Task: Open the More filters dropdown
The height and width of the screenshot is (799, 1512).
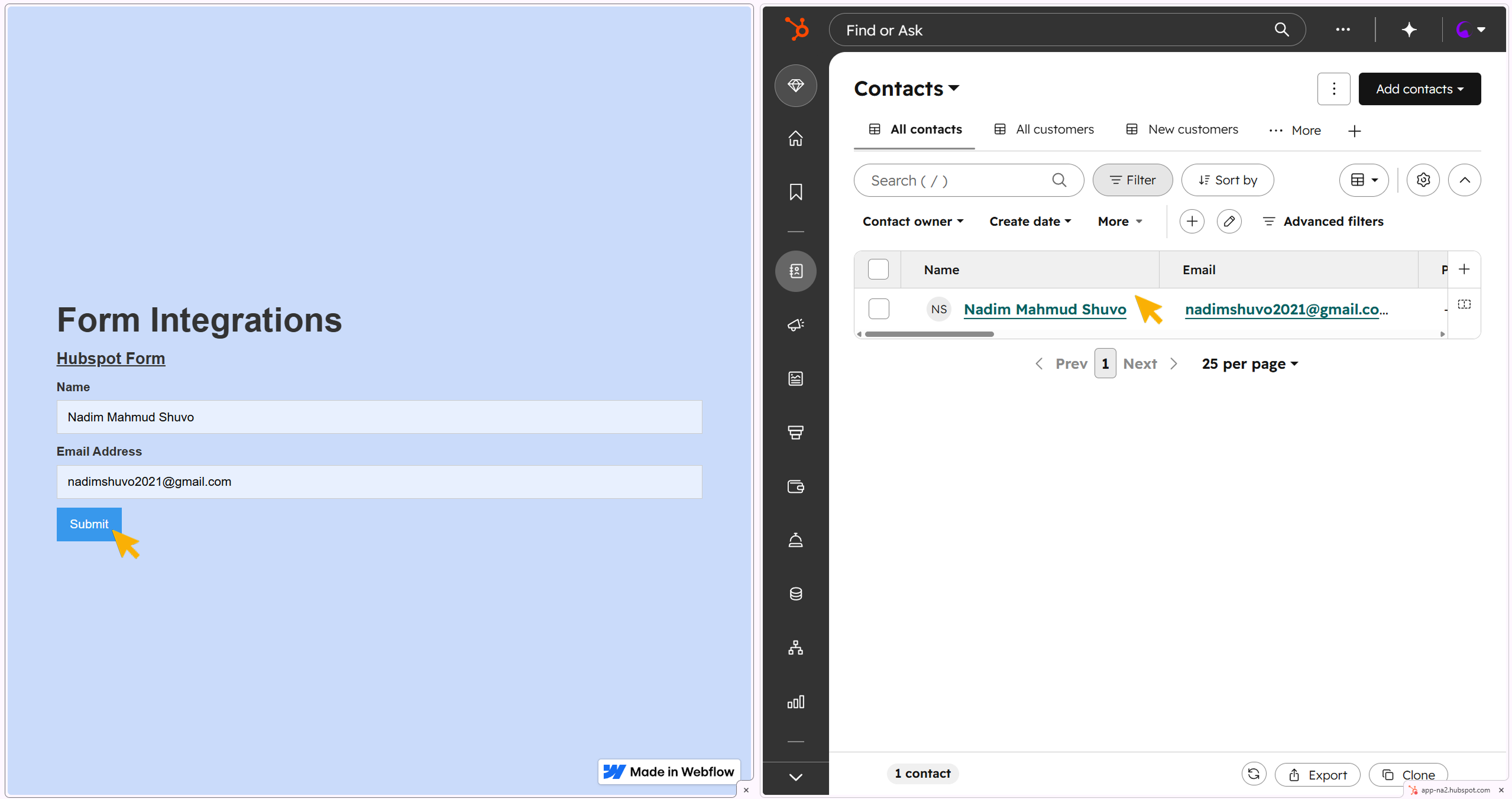Action: [x=1120, y=222]
